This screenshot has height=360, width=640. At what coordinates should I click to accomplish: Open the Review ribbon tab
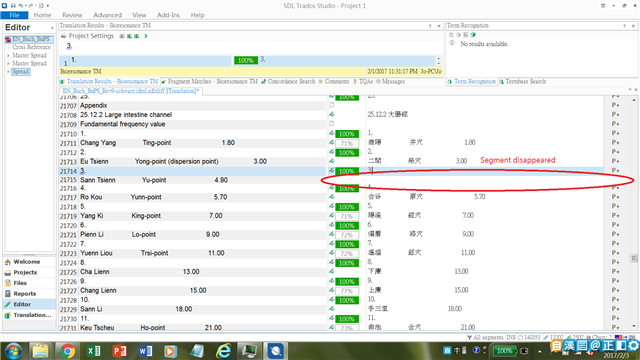(72, 15)
